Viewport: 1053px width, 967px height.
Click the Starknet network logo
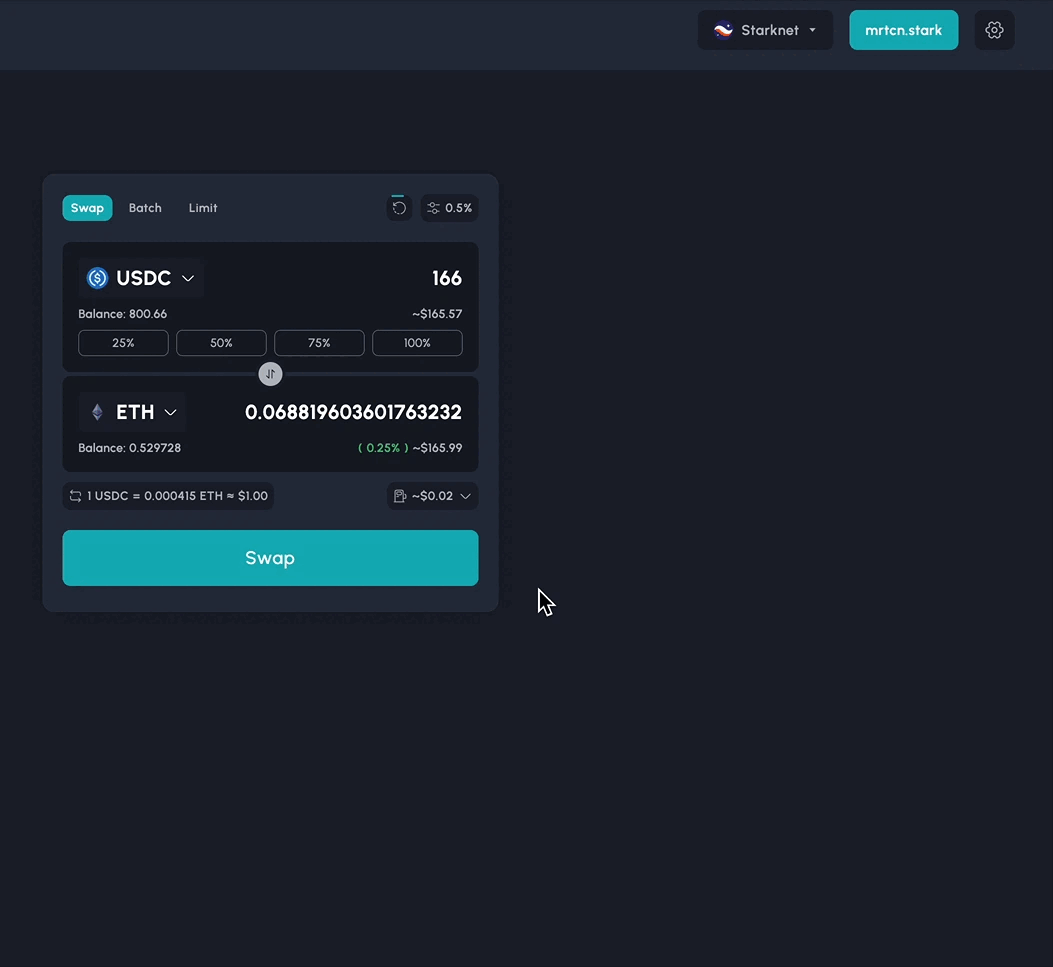723,30
